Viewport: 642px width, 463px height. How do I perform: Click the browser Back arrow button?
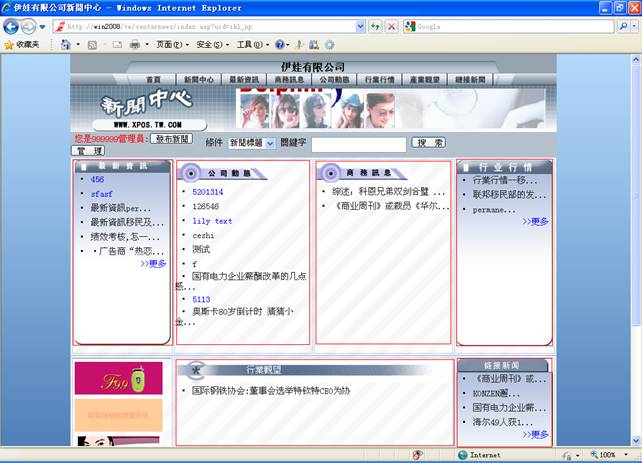tap(11, 27)
